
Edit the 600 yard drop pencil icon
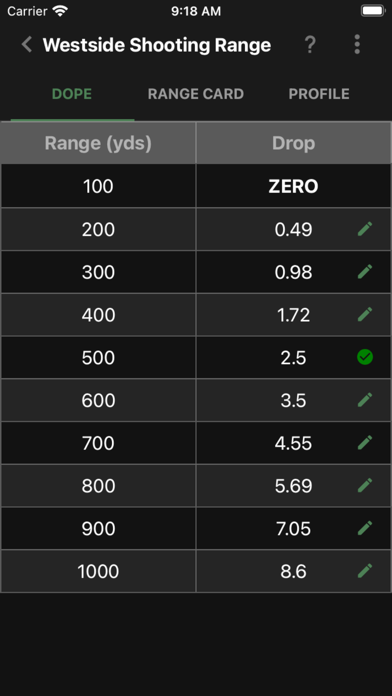365,400
